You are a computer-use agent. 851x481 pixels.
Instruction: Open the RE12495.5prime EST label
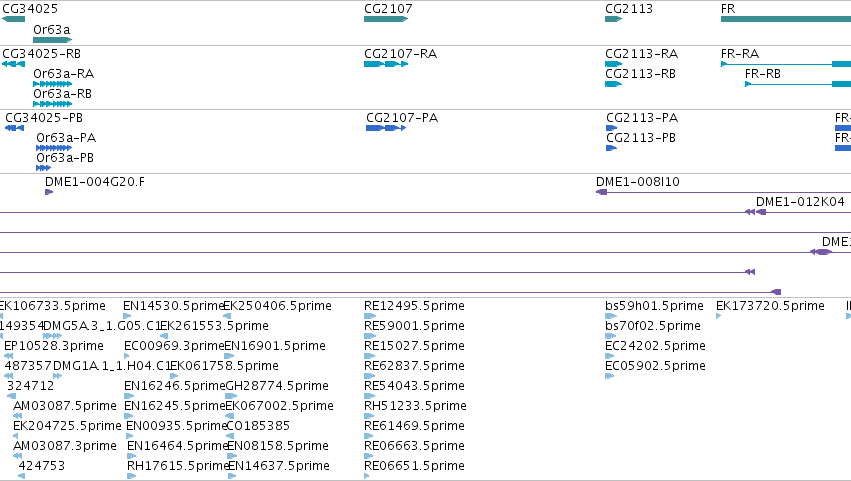click(414, 306)
